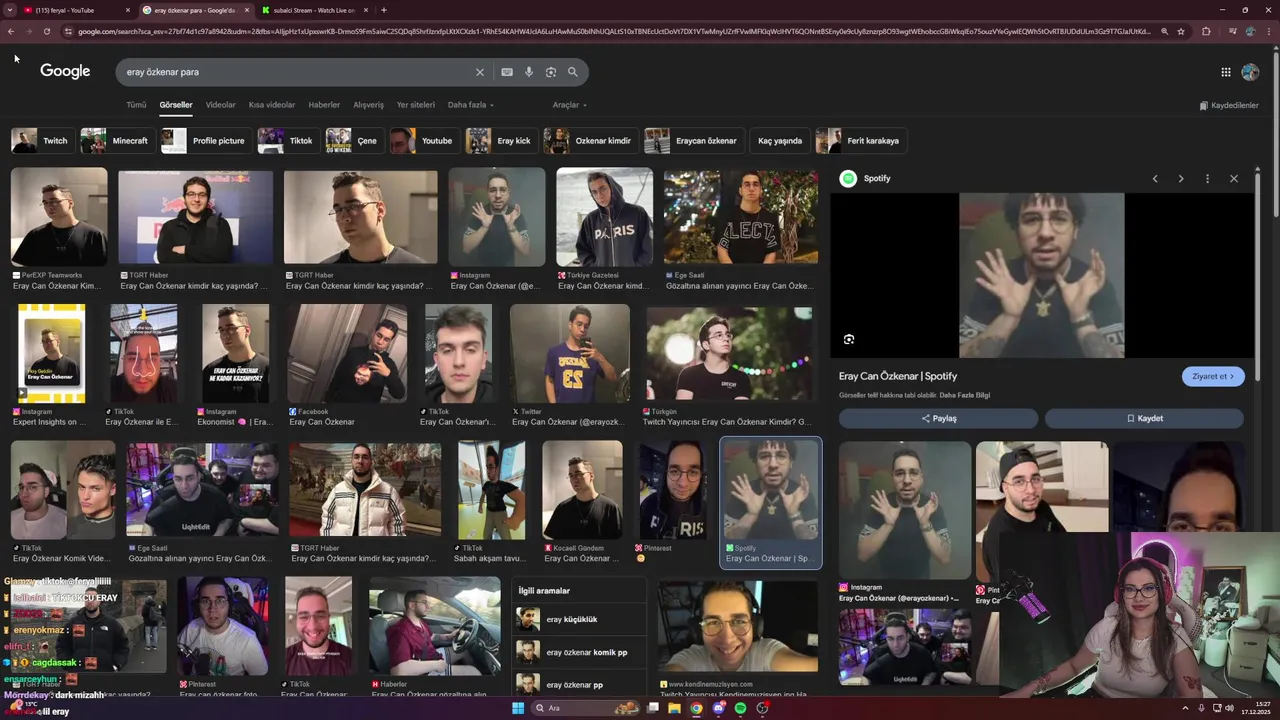The width and height of the screenshot is (1280, 720).
Task: Open the browser extensions icon
Action: click(1206, 31)
